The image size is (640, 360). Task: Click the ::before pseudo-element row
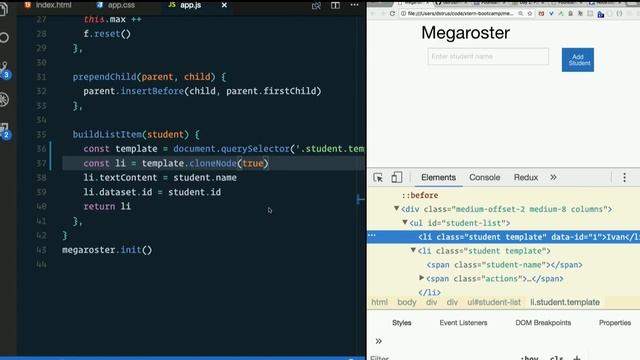pyautogui.click(x=420, y=196)
